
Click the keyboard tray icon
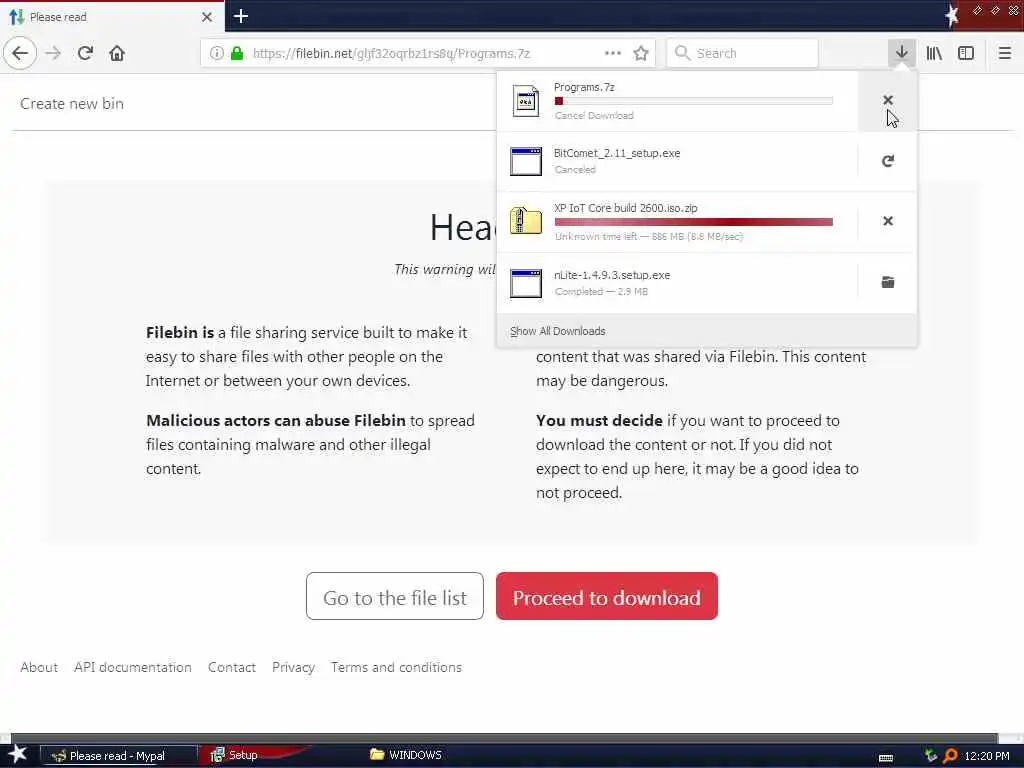886,757
